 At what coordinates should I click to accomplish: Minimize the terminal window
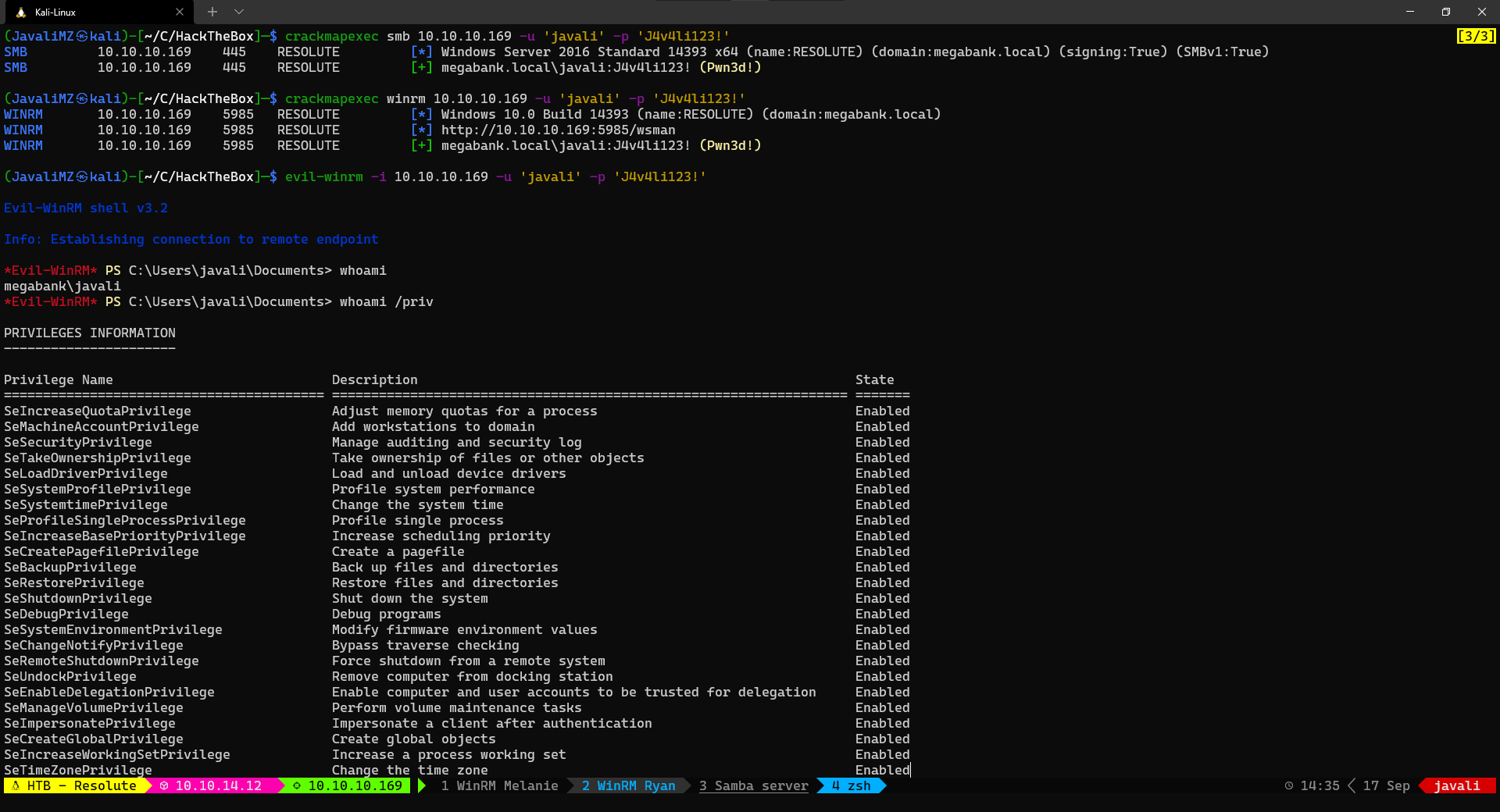click(x=1410, y=12)
